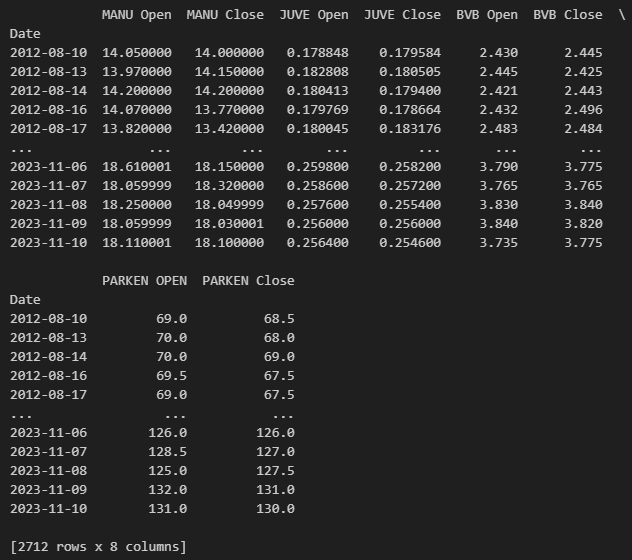
Task: Click the value 0.256400
Action: pos(318,243)
